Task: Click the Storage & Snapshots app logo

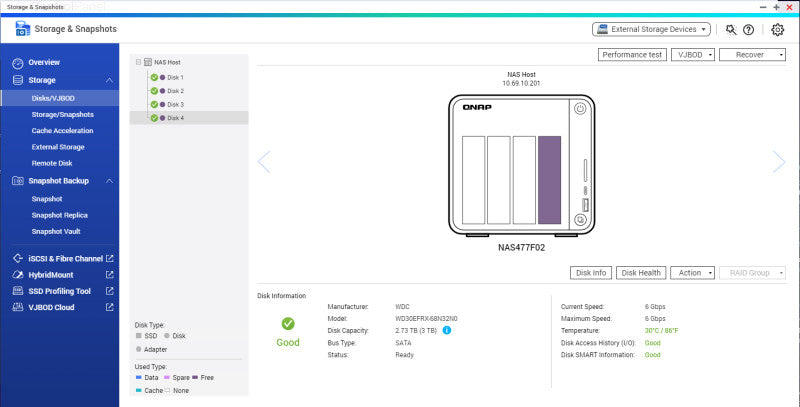Action: [x=23, y=29]
